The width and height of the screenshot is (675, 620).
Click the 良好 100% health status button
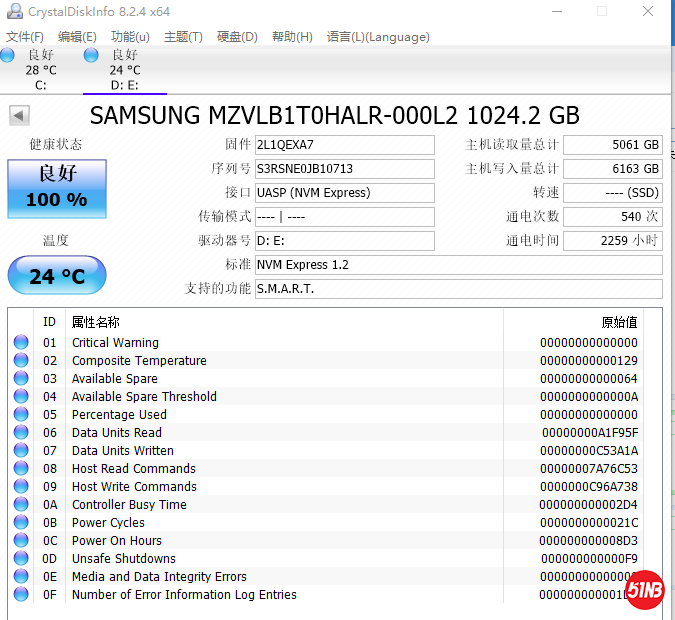click(57, 187)
